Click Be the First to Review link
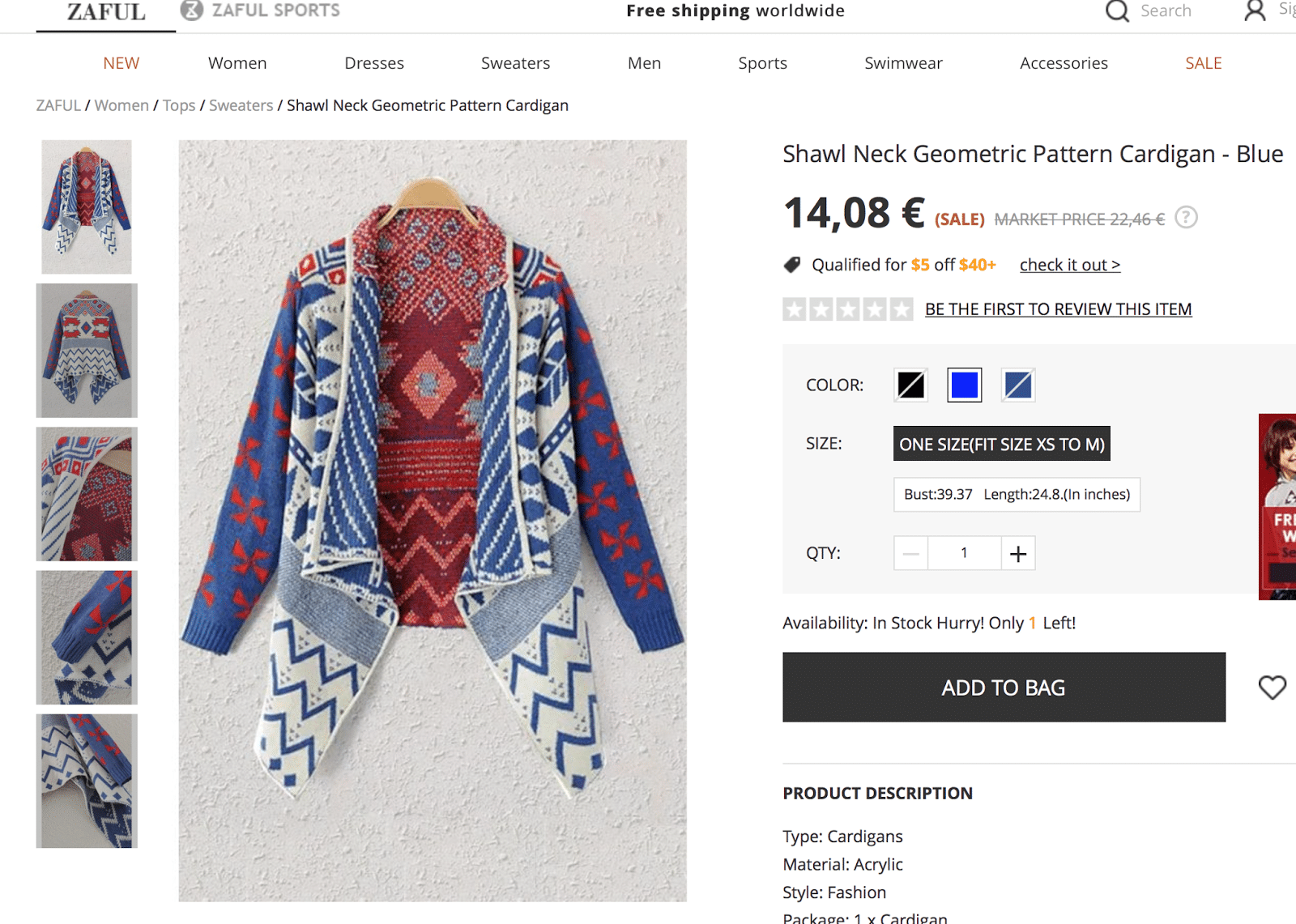 [x=1058, y=309]
